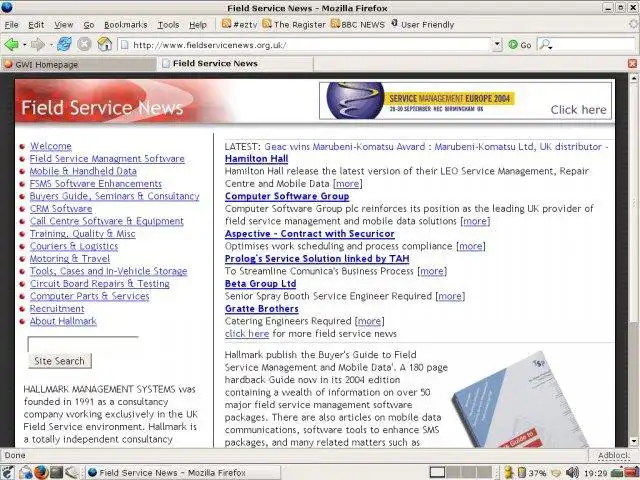Open The Register live bookmark
This screenshot has height=480, width=640.
click(x=294, y=24)
